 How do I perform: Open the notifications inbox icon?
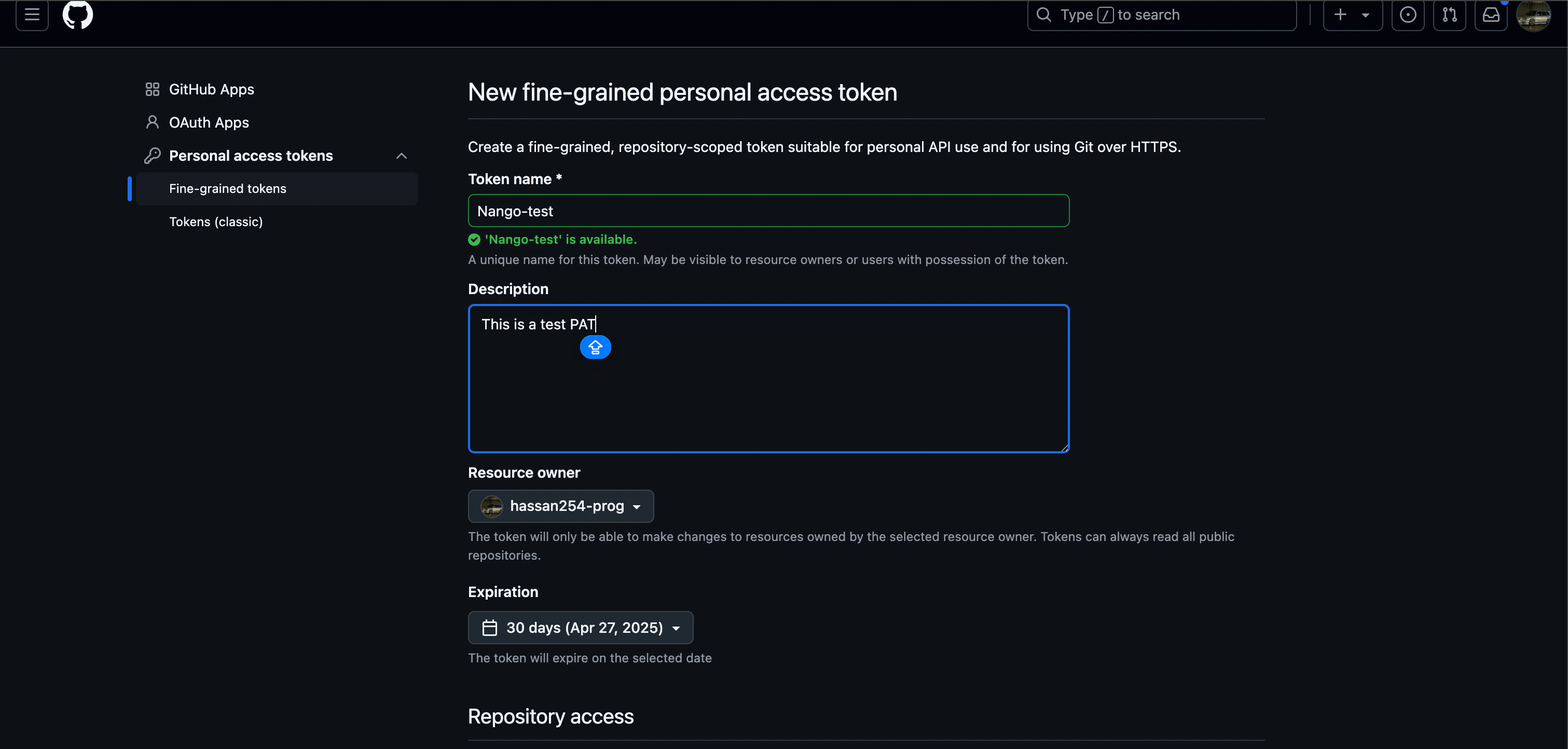click(x=1491, y=15)
